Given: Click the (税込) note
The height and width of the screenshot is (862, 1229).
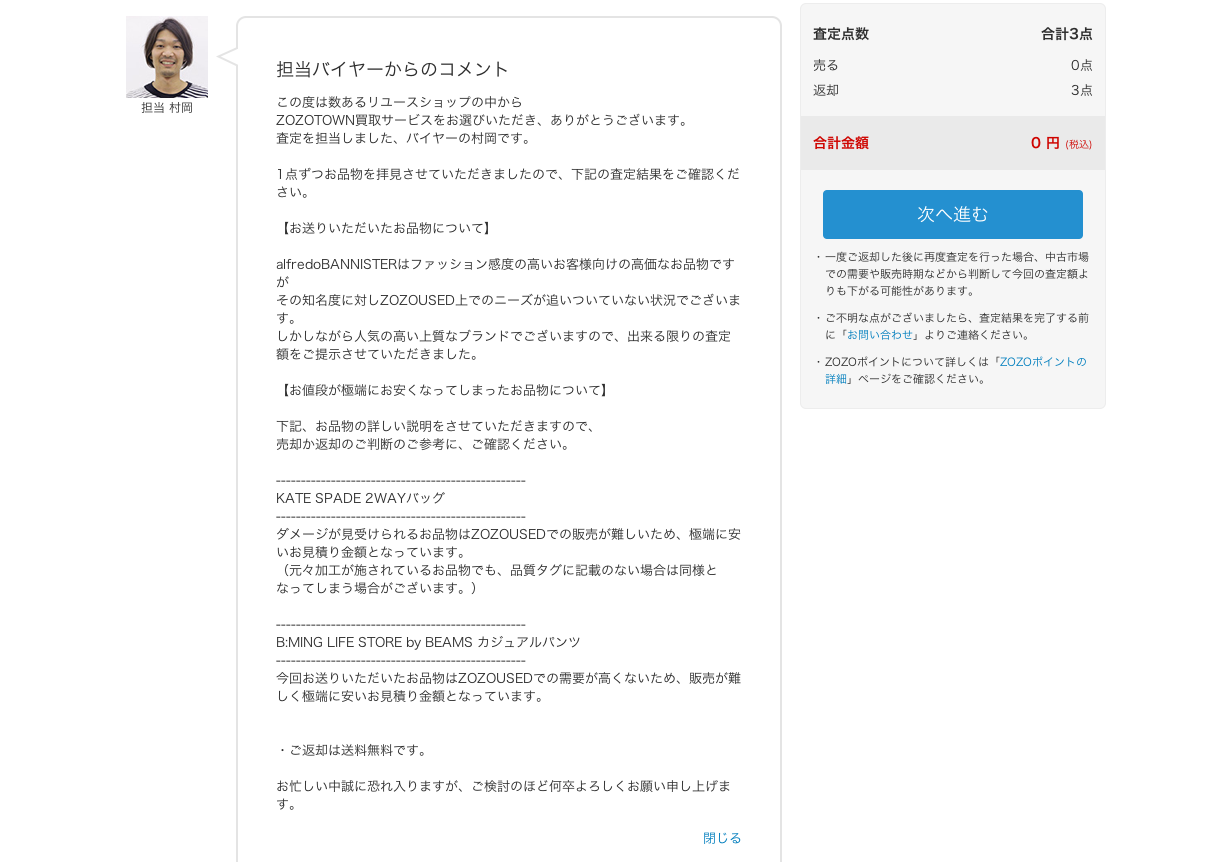Looking at the screenshot, I should pyautogui.click(x=1079, y=144).
